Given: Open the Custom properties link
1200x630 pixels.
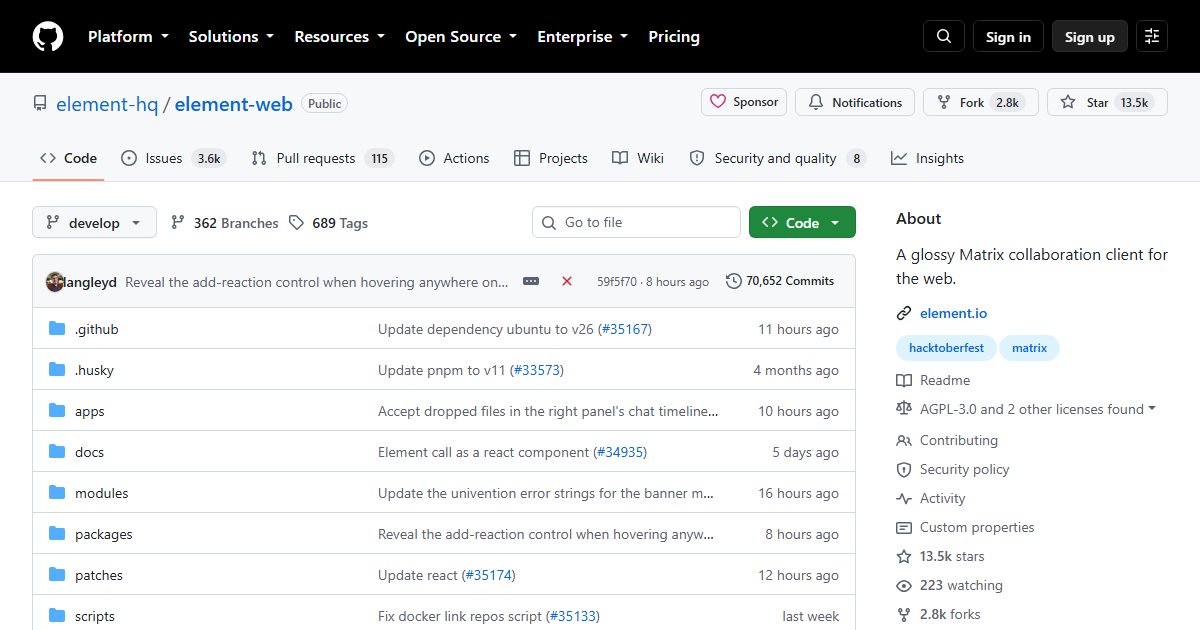Looking at the screenshot, I should click(977, 527).
